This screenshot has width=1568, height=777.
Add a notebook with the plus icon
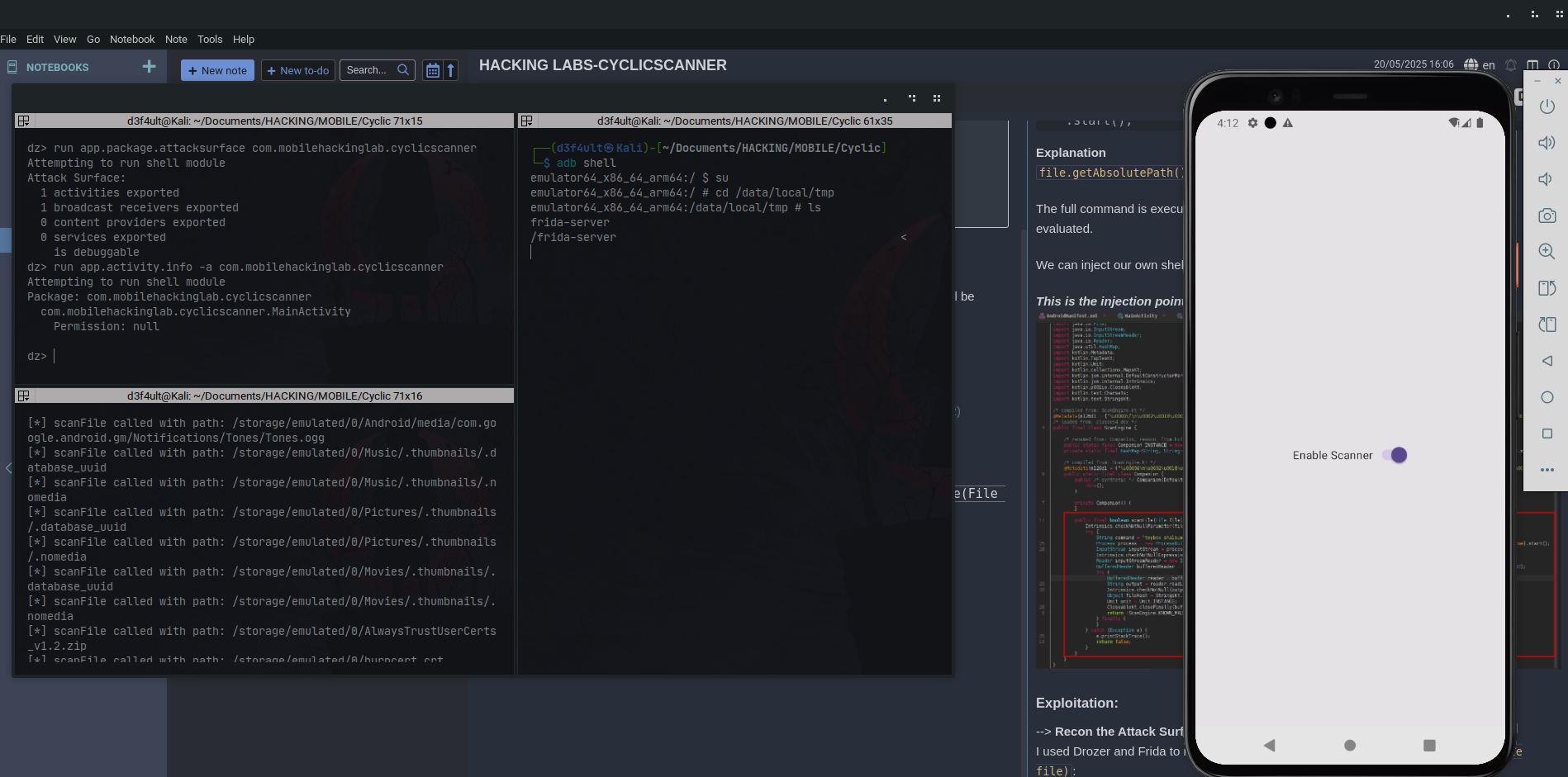149,66
